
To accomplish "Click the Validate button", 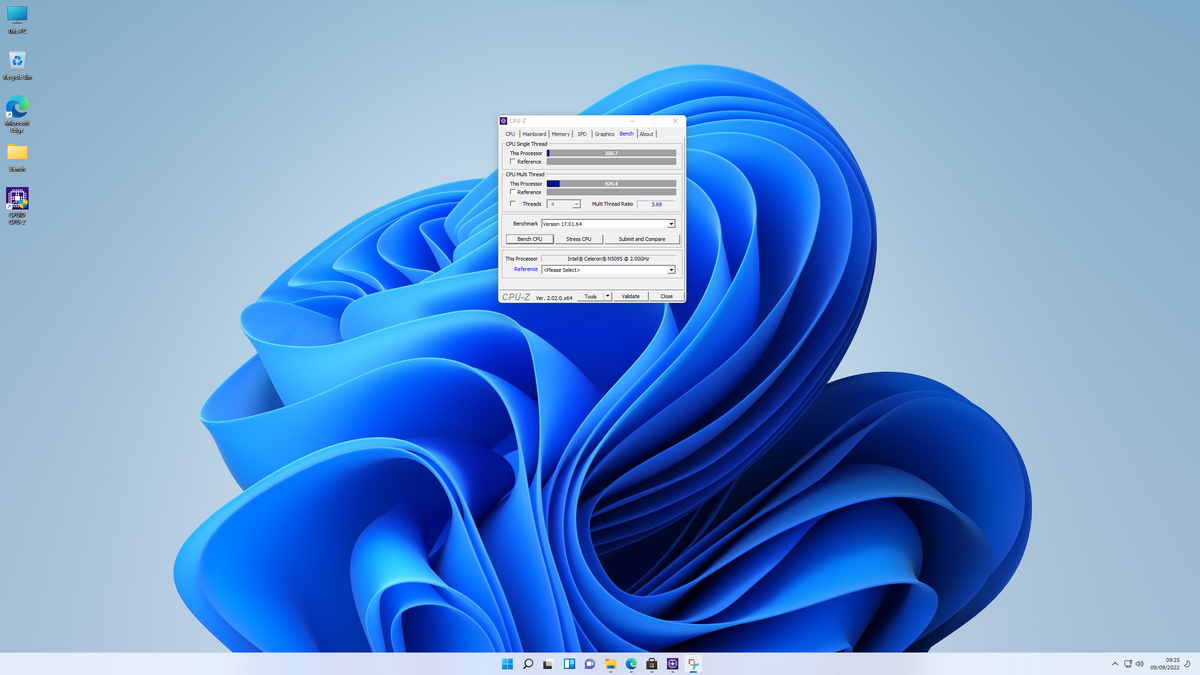I will pos(630,296).
